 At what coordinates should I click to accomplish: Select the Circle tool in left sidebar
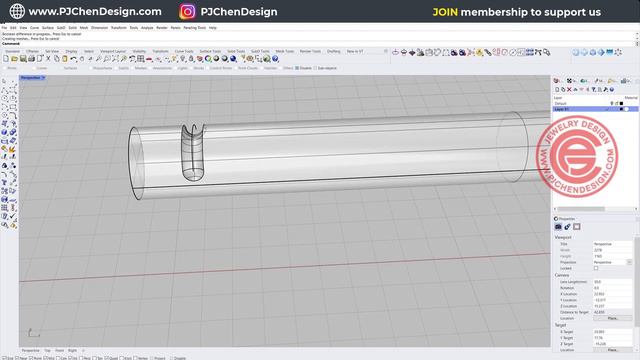tap(4, 98)
